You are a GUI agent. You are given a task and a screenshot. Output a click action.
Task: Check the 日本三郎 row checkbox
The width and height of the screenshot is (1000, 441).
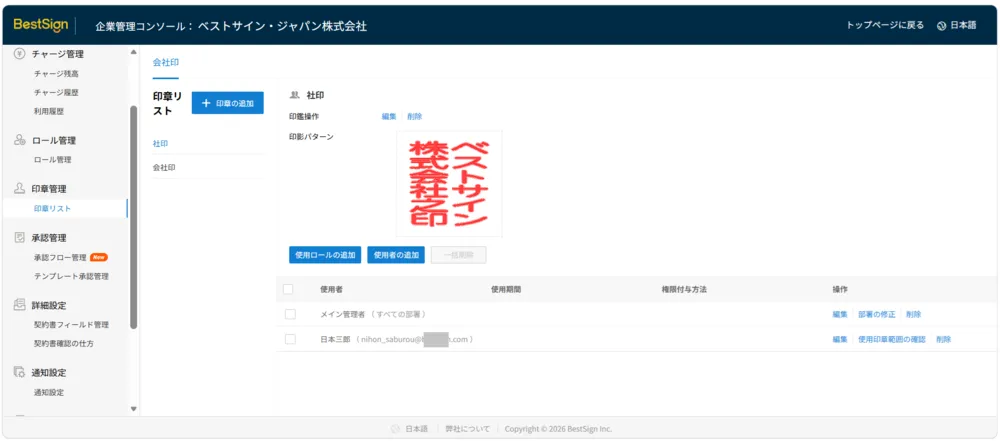tap(290, 340)
